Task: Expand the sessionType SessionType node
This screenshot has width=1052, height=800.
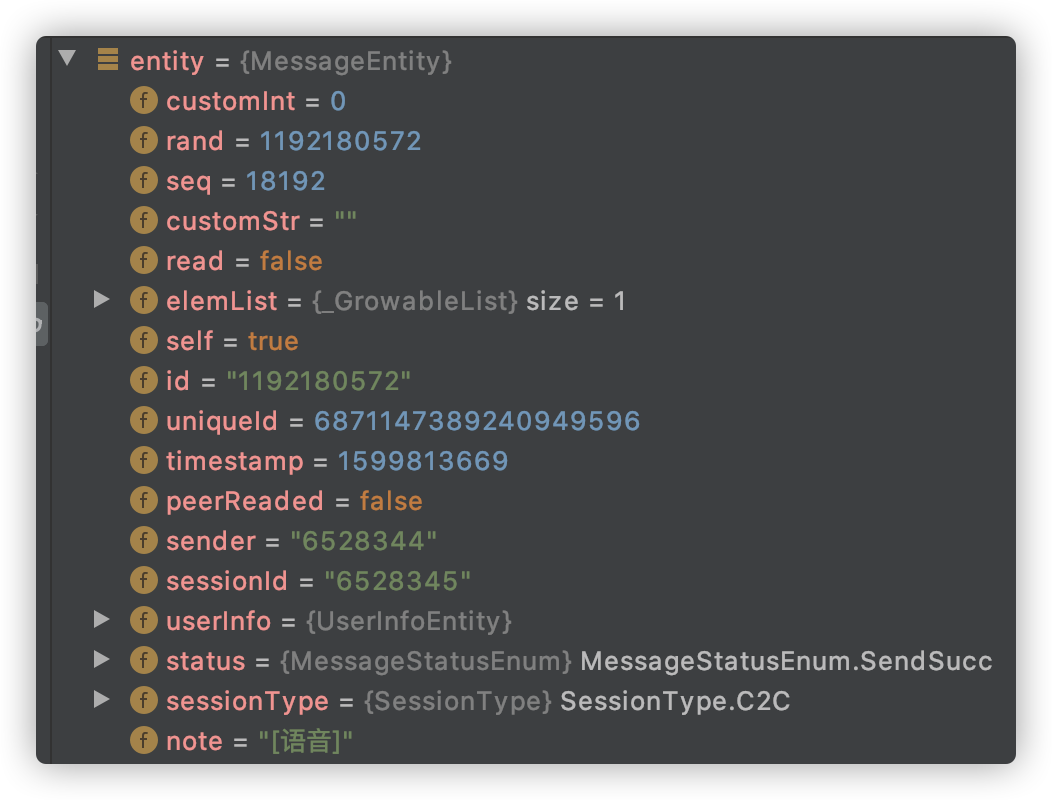Action: [x=102, y=700]
